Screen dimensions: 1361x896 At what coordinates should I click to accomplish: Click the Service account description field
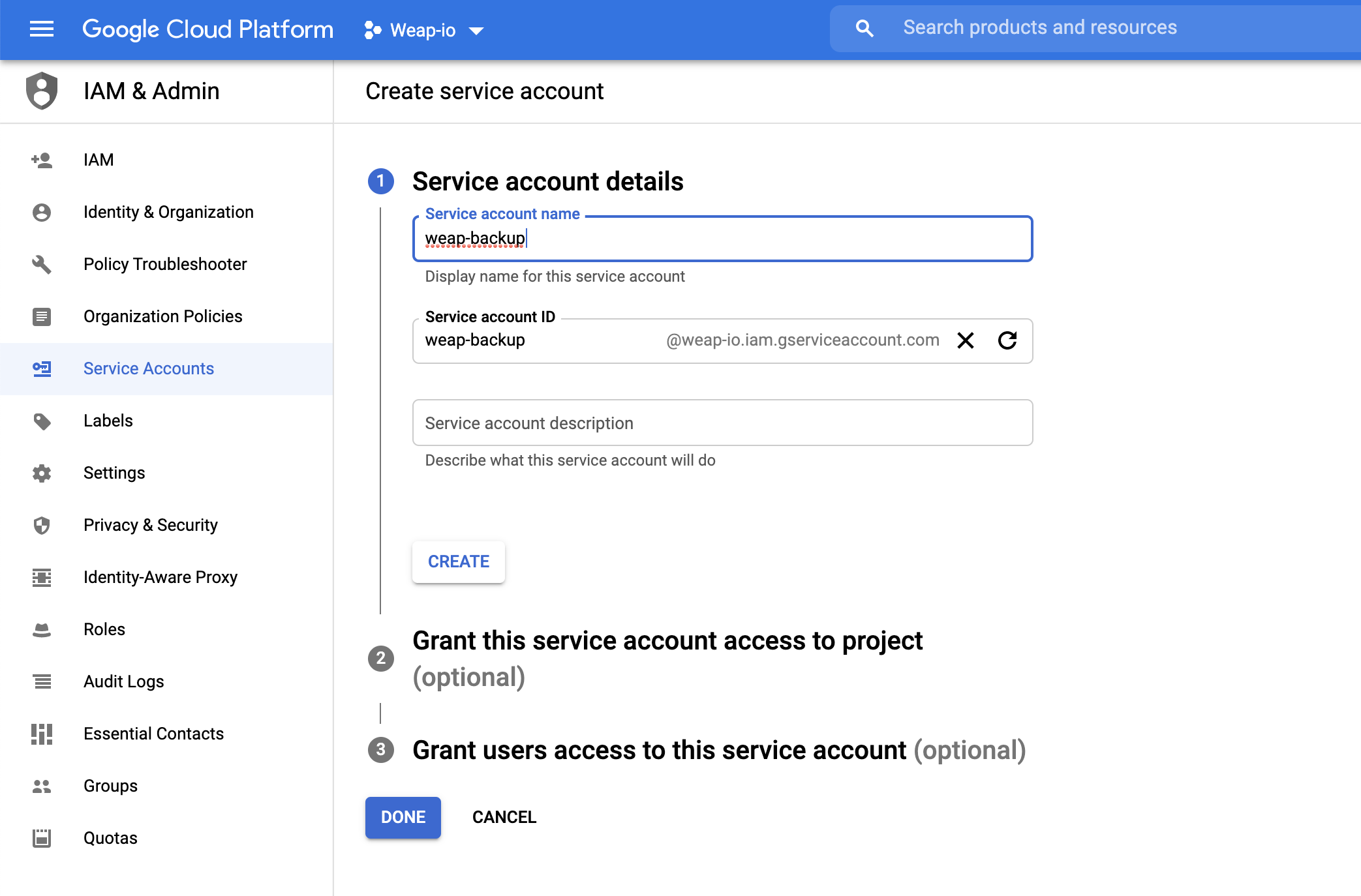tap(722, 423)
